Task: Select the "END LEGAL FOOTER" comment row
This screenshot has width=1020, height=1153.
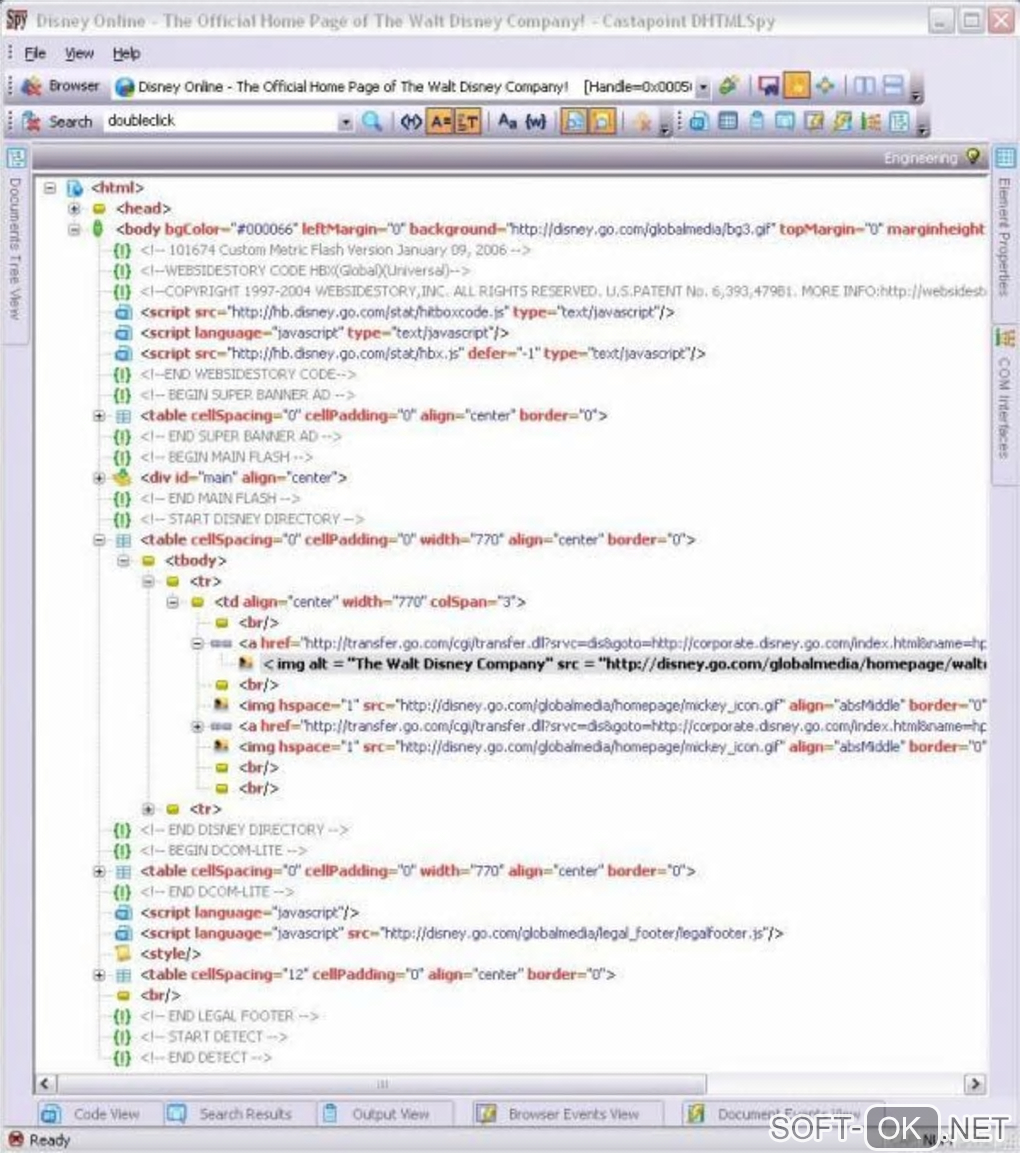Action: (229, 1016)
